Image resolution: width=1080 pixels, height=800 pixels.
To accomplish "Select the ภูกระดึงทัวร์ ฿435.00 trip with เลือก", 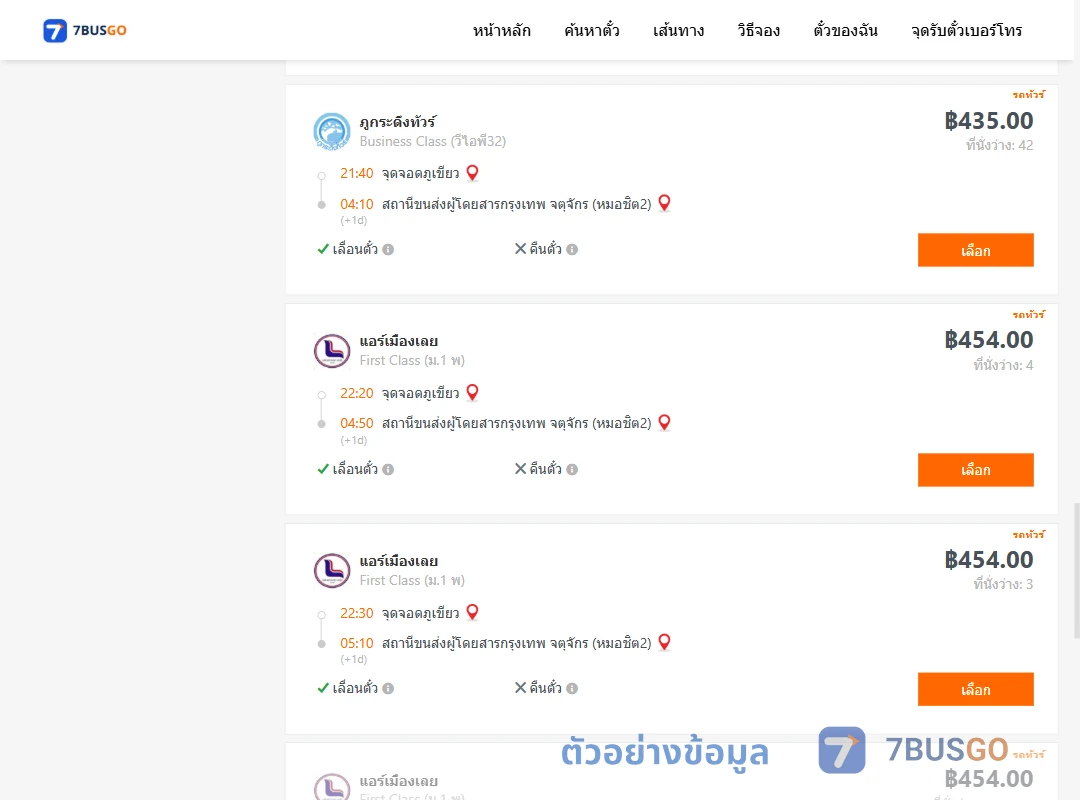I will coord(975,250).
